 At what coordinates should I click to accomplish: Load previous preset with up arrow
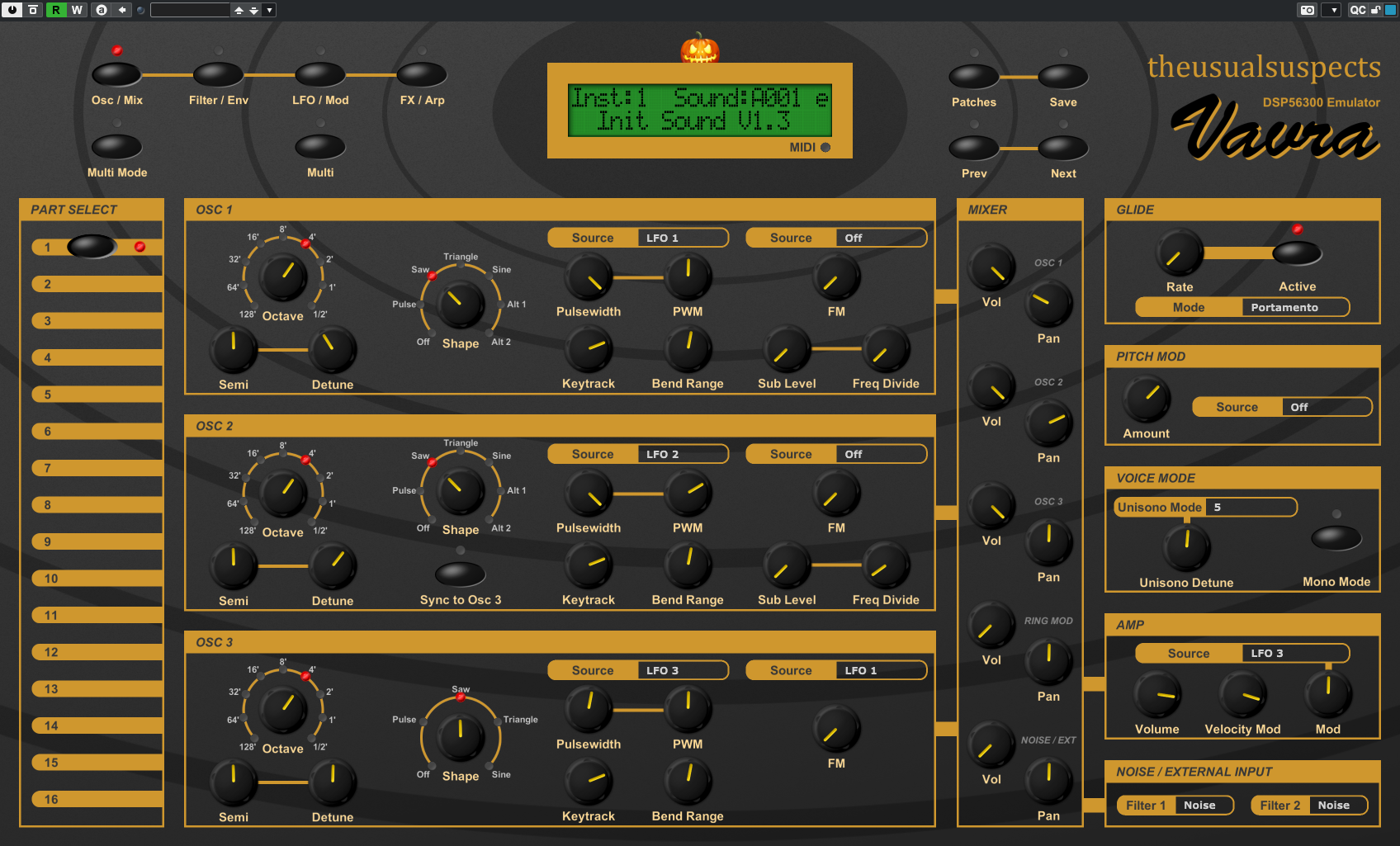pyautogui.click(x=239, y=10)
